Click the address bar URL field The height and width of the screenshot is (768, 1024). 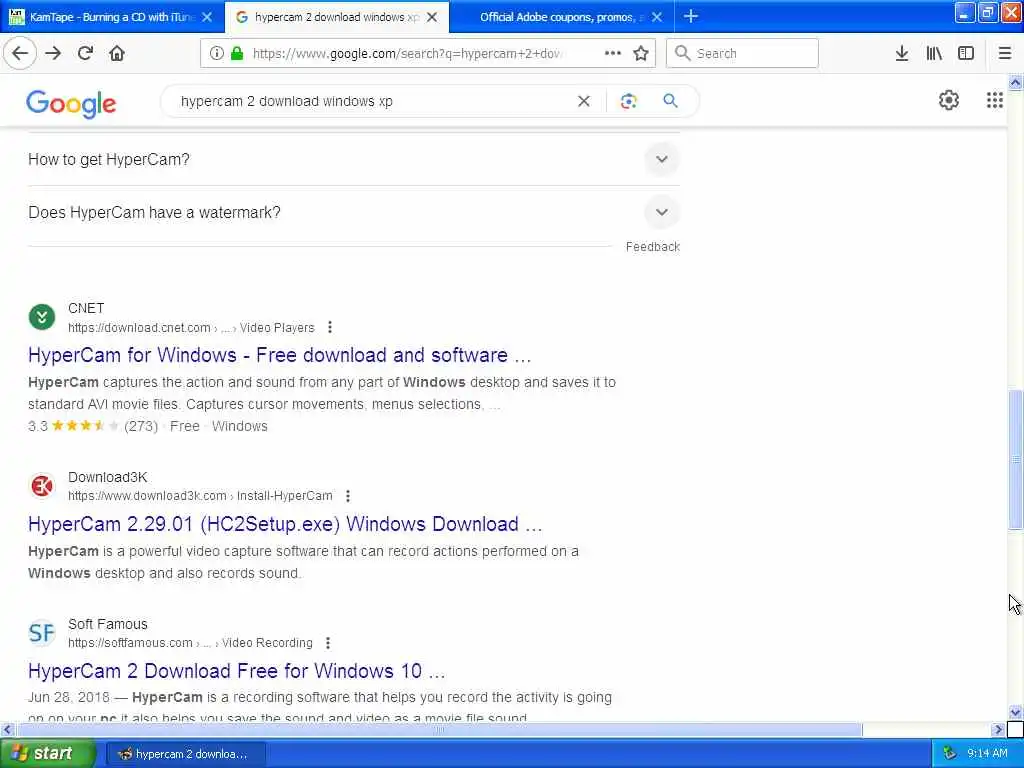(408, 53)
